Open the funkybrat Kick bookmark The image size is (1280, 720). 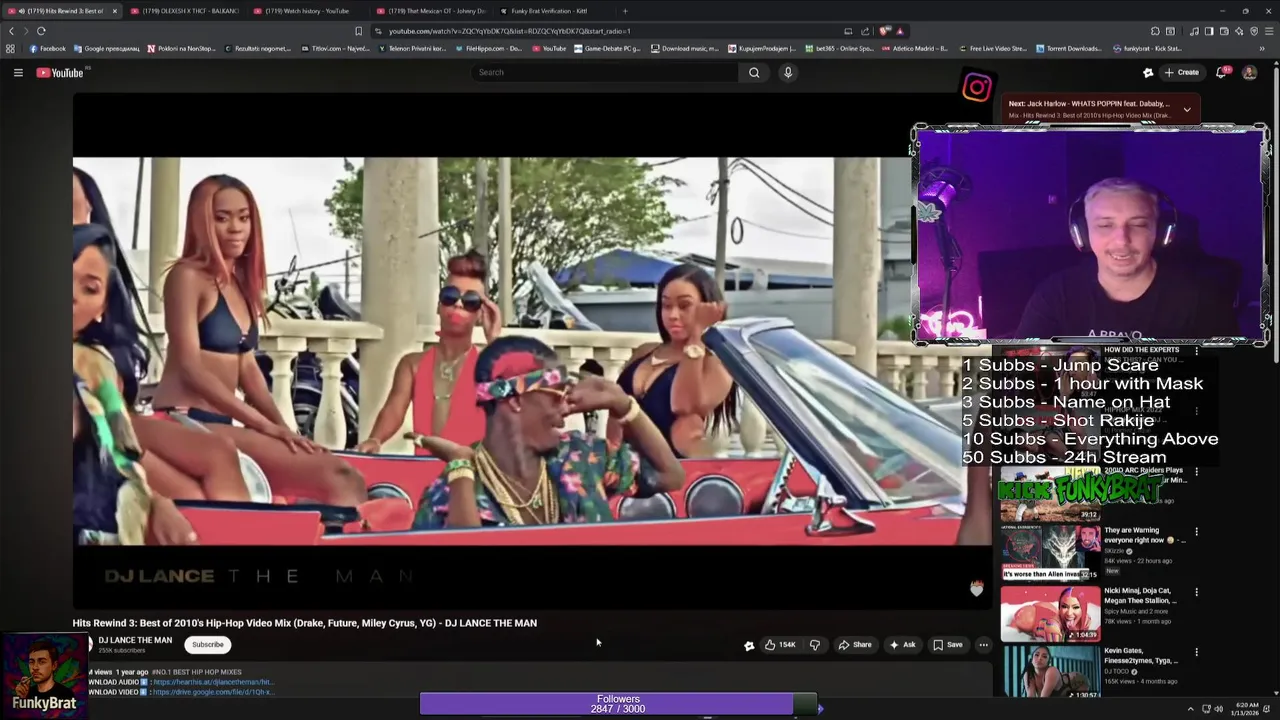click(1147, 48)
